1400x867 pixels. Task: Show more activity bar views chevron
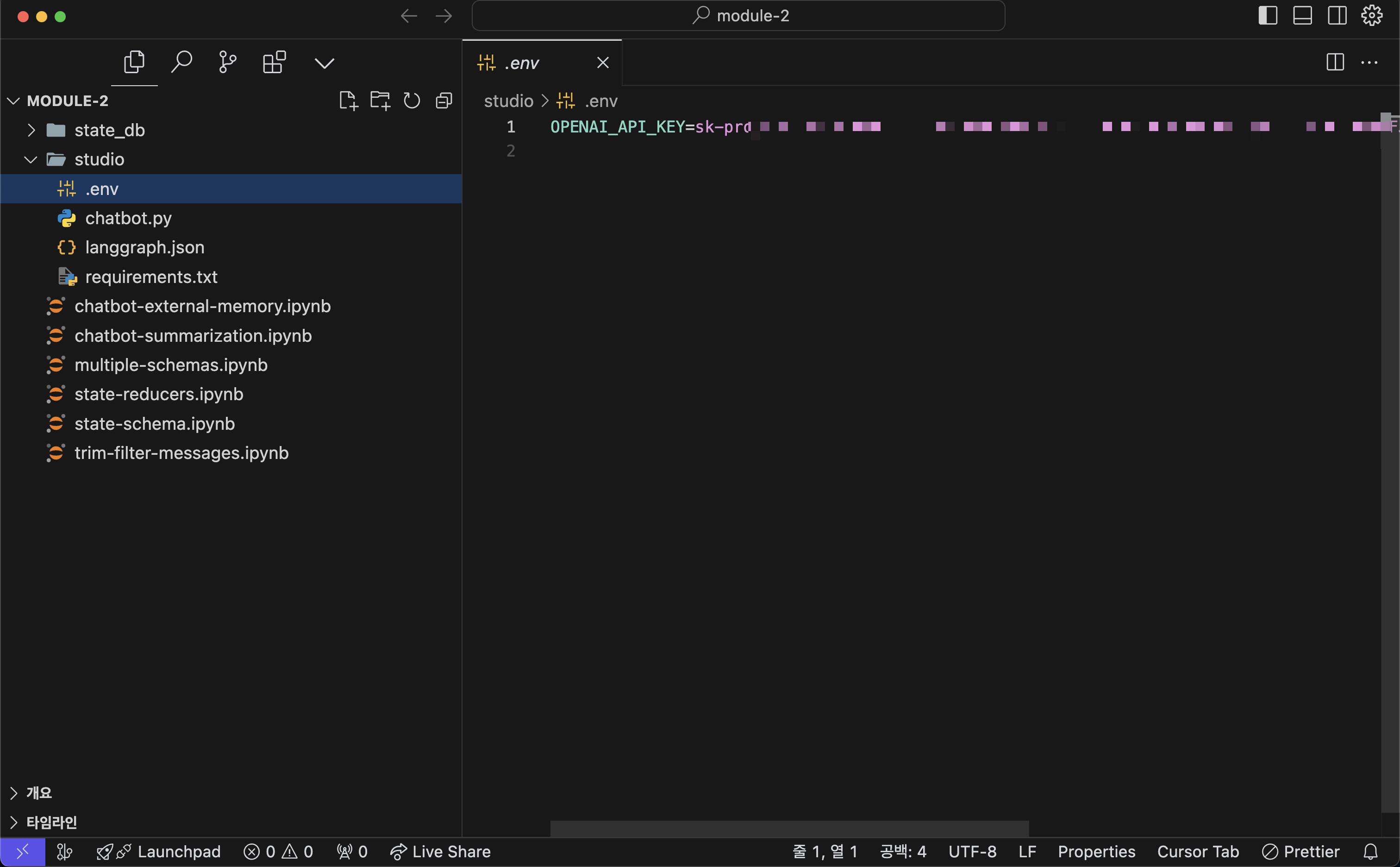tap(325, 63)
